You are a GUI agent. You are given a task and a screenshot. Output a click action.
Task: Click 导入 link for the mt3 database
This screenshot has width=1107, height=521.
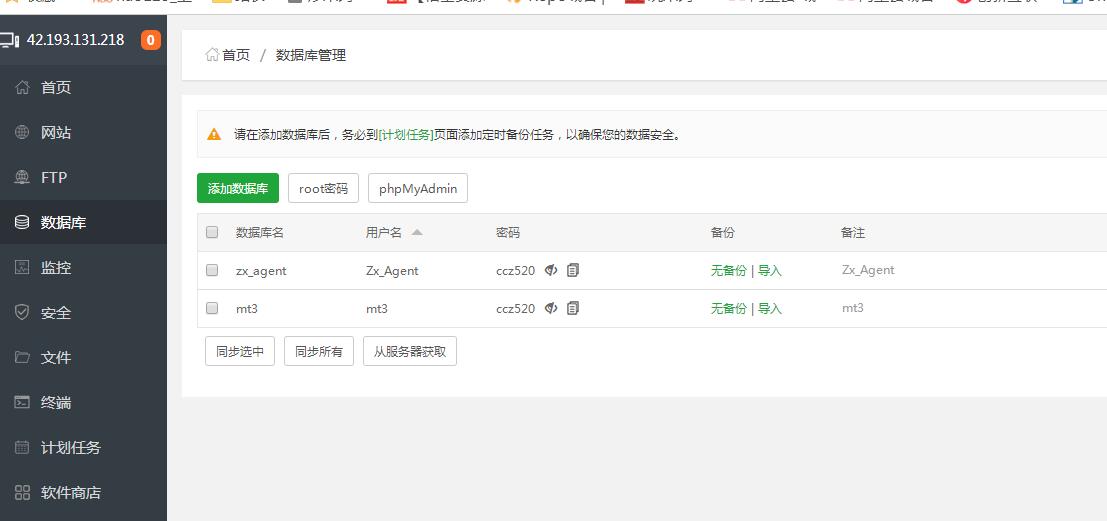770,308
